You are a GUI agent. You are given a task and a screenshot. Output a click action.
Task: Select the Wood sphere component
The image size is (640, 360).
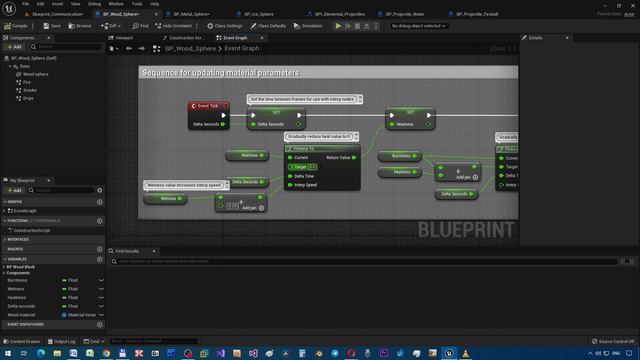tap(35, 74)
